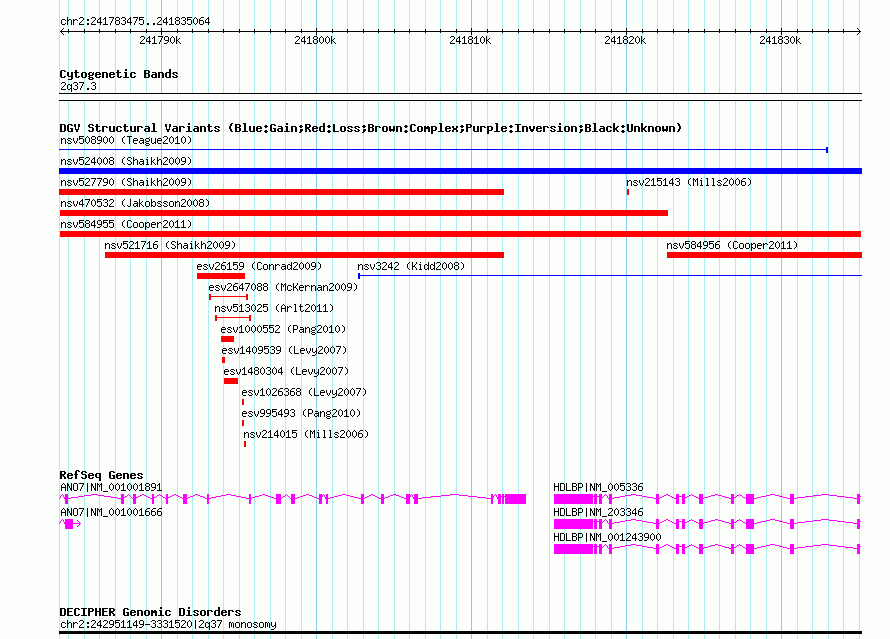Click the esv2647088 (McKernan2009) variant label
Image resolution: width=890 pixels, height=639 pixels.
point(283,287)
